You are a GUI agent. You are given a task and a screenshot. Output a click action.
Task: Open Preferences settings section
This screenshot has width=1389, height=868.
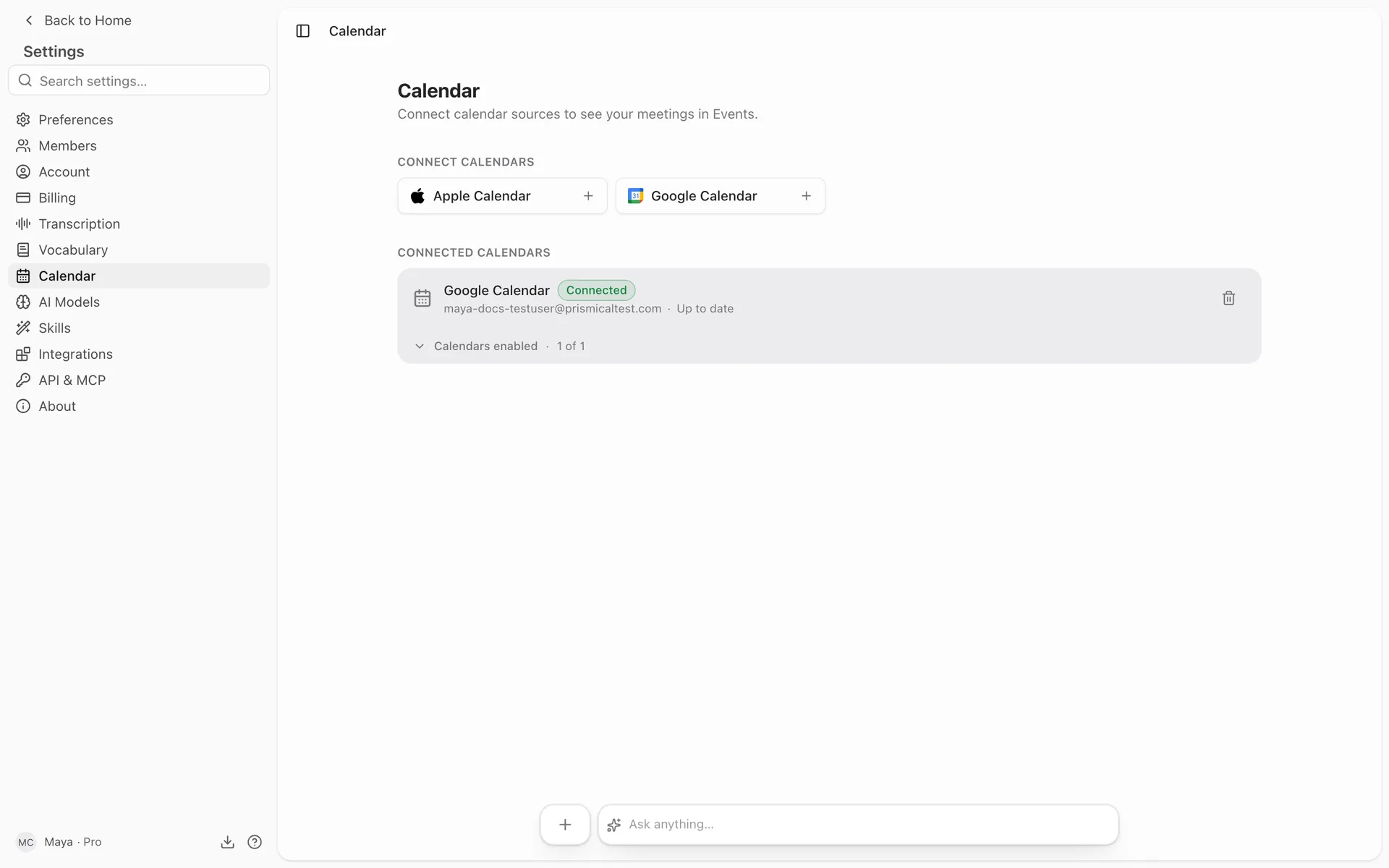[139, 119]
